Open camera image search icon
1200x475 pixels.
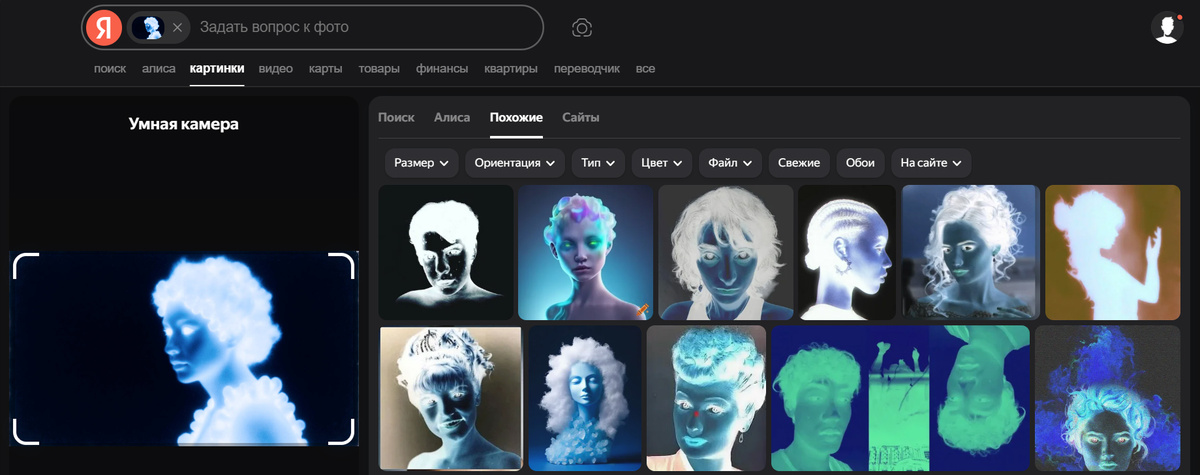click(x=582, y=28)
